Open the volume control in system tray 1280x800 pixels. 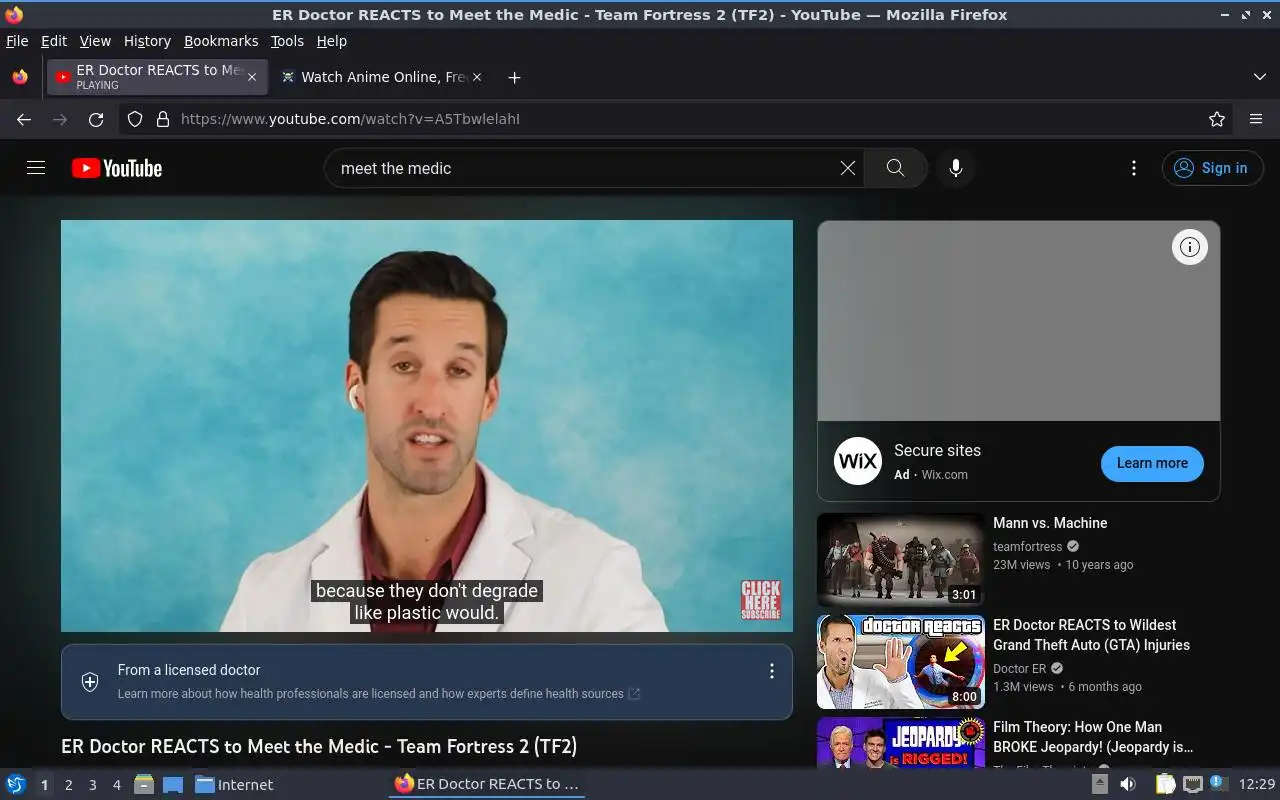(1128, 784)
